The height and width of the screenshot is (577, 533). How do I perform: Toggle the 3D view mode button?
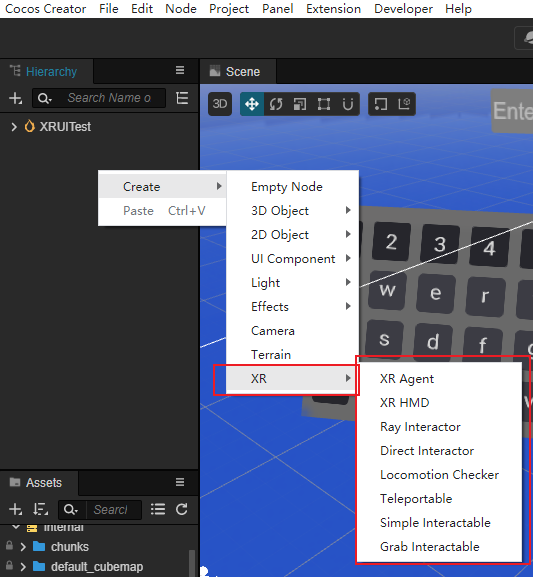(x=220, y=104)
